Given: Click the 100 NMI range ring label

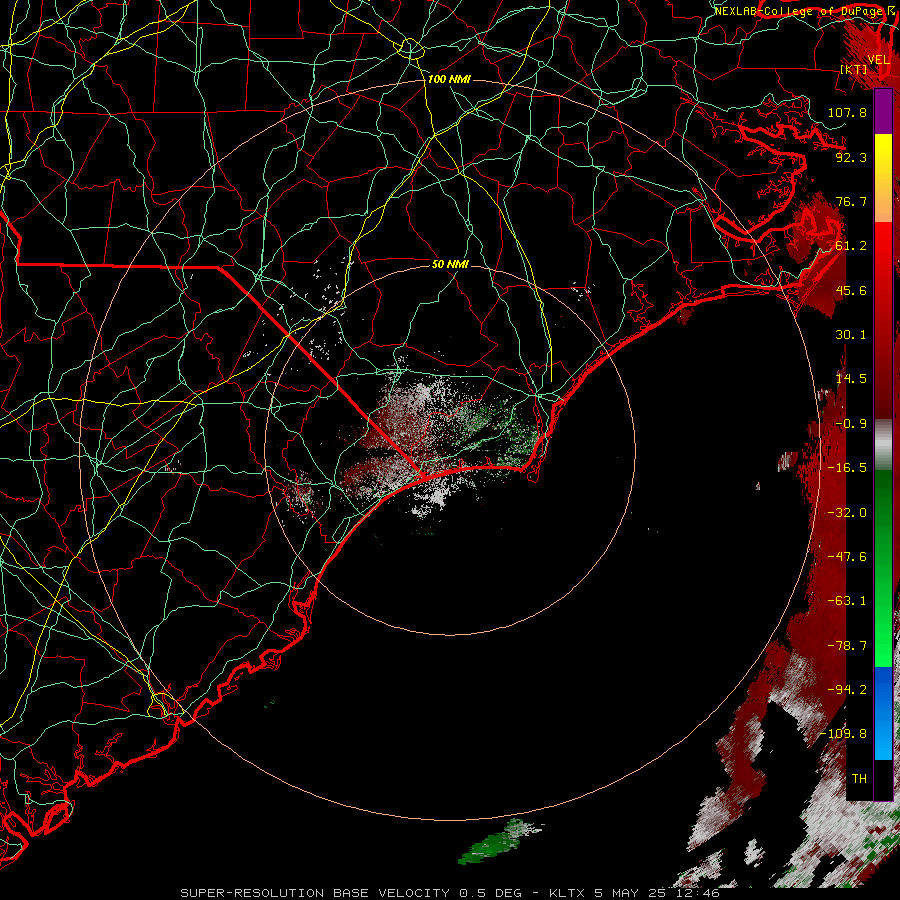Looking at the screenshot, I should point(449,79).
